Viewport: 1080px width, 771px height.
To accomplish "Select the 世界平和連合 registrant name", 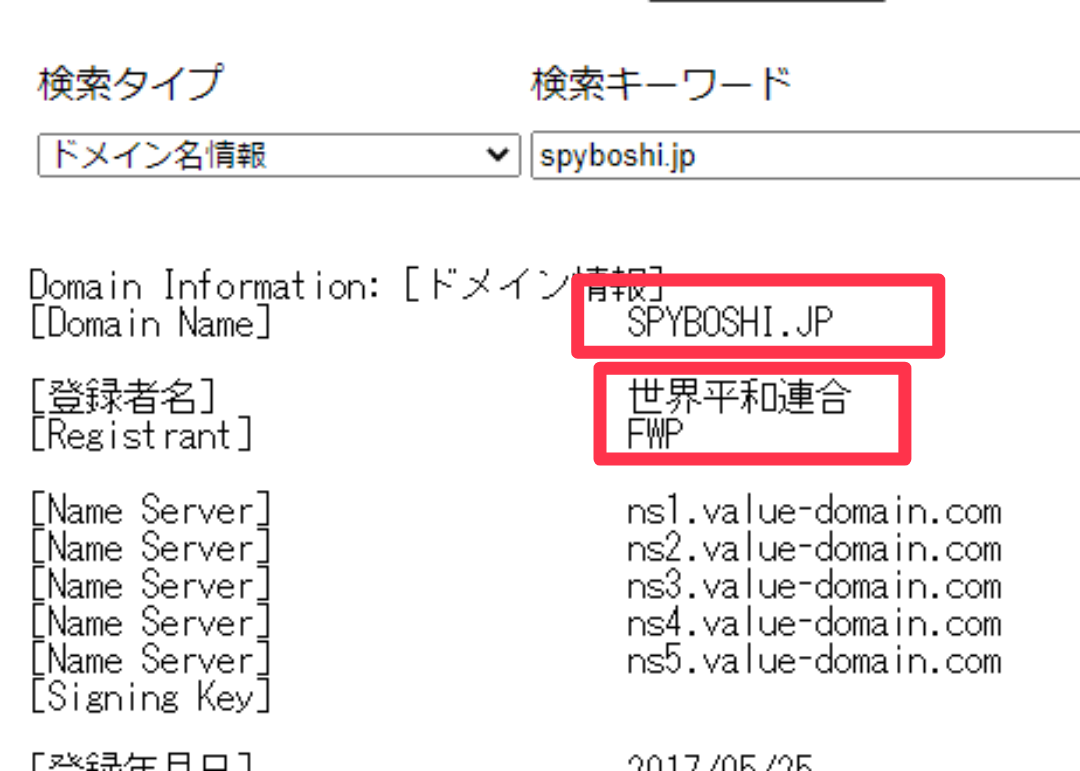I will [x=740, y=397].
